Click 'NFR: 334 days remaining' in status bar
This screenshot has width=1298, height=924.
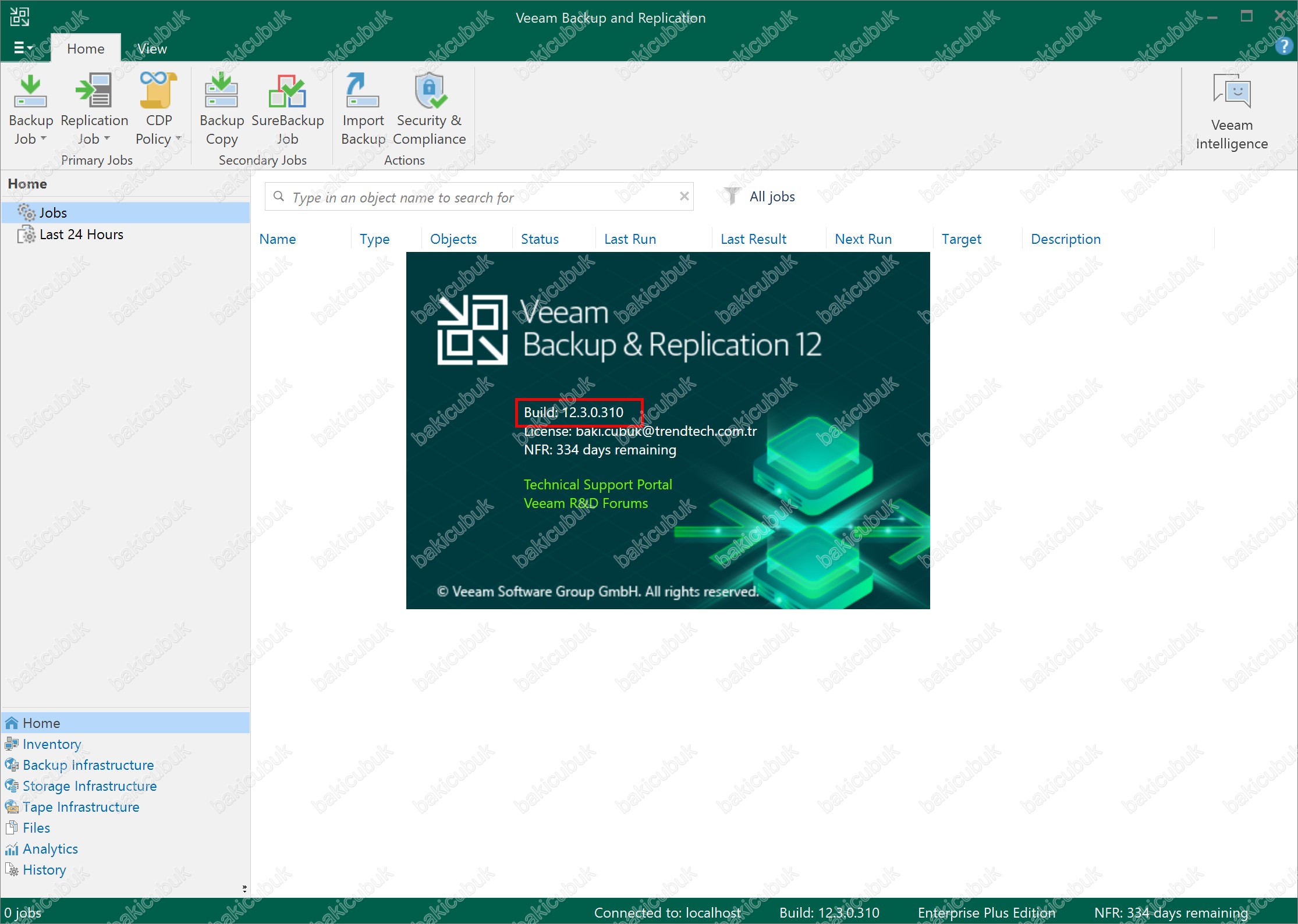point(1171,912)
